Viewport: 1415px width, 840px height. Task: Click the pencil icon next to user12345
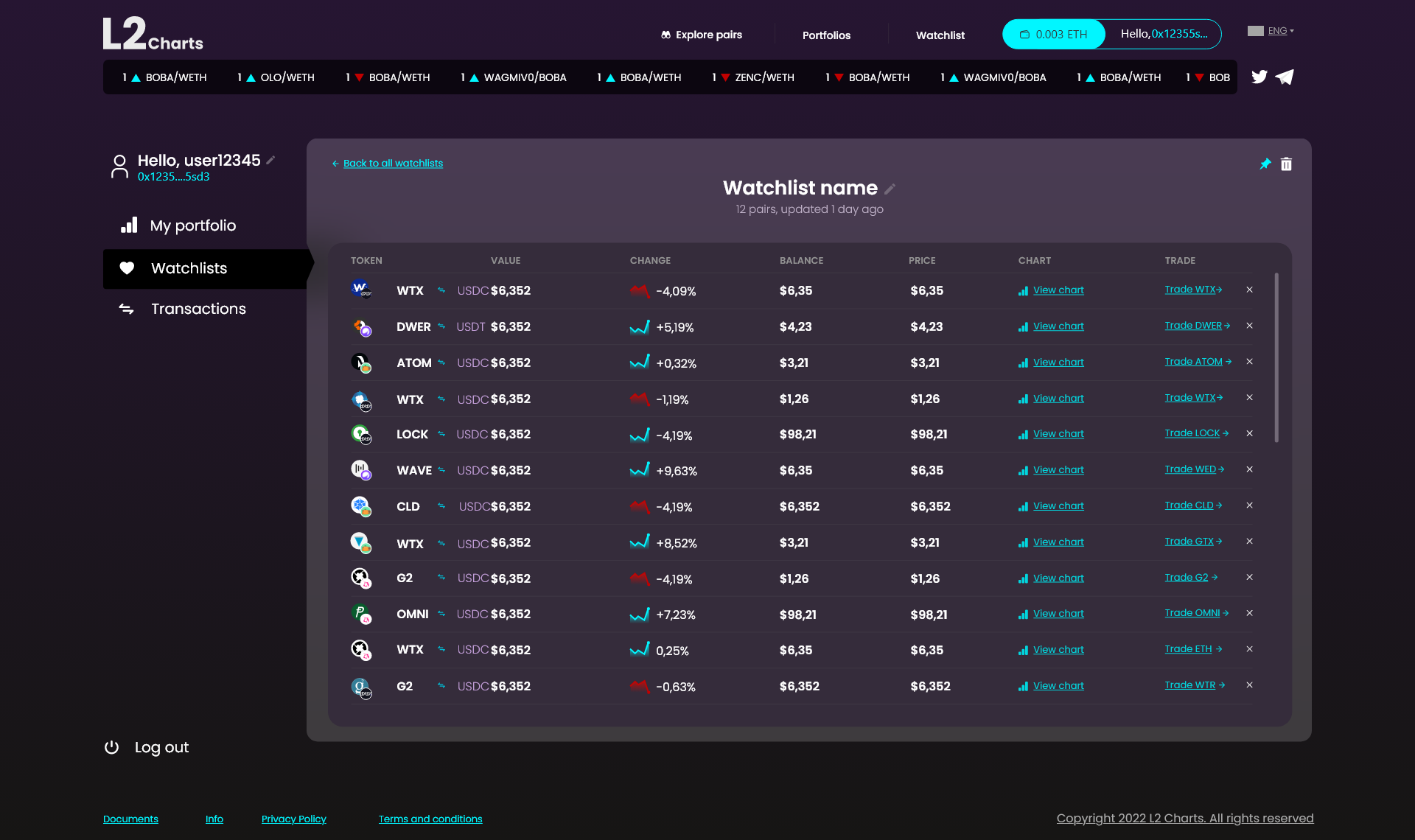(x=270, y=160)
